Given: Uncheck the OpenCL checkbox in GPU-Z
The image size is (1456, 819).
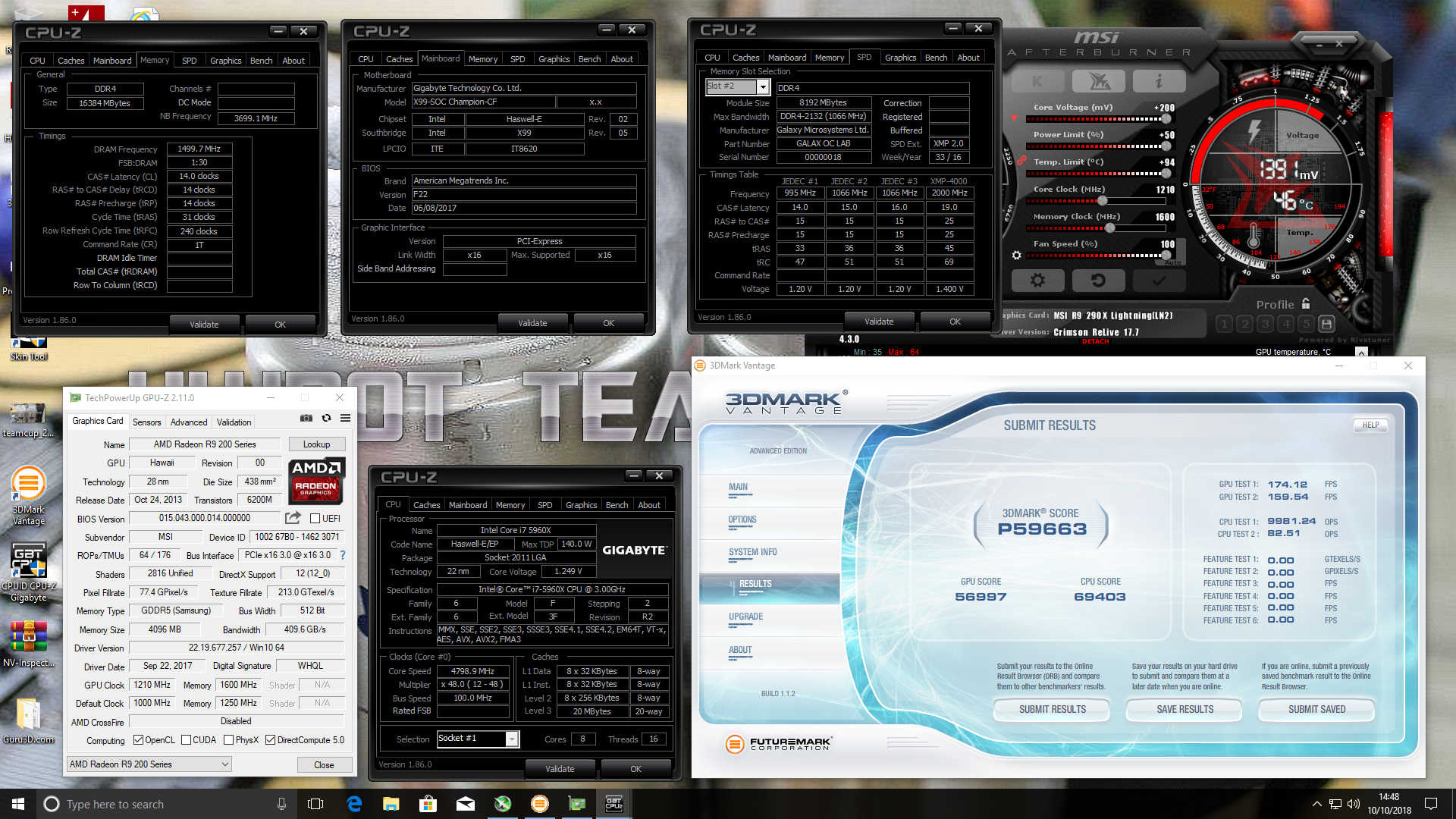Looking at the screenshot, I should click(138, 740).
